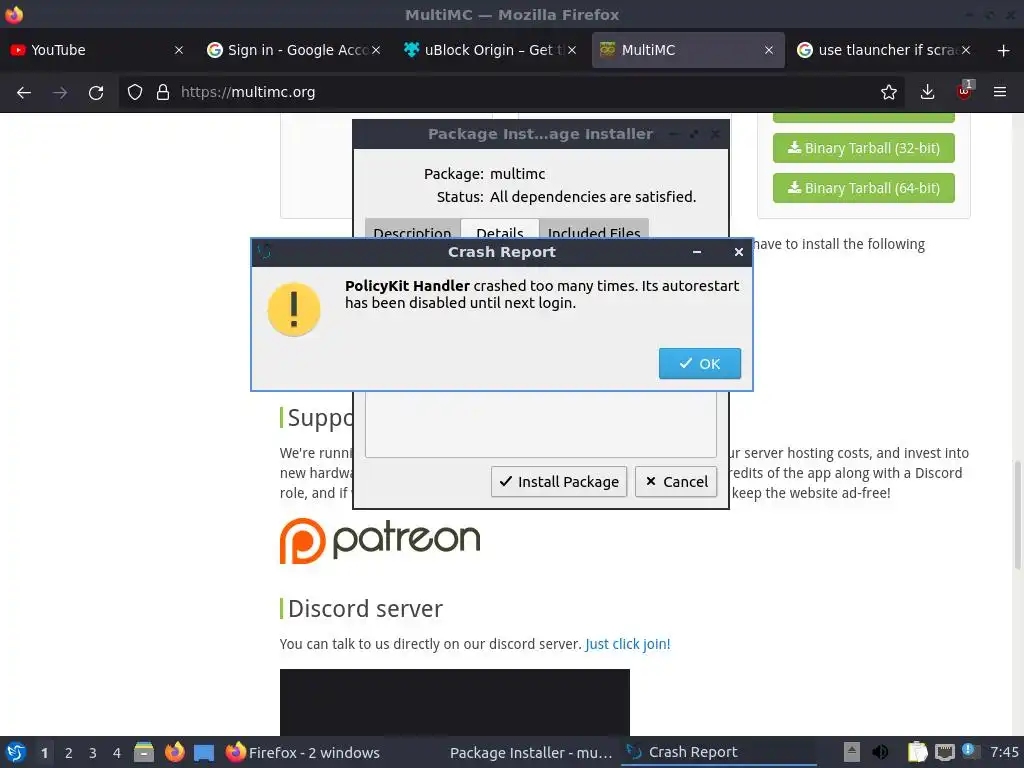
Task: Click Install Package in Package Installer
Action: pos(558,481)
